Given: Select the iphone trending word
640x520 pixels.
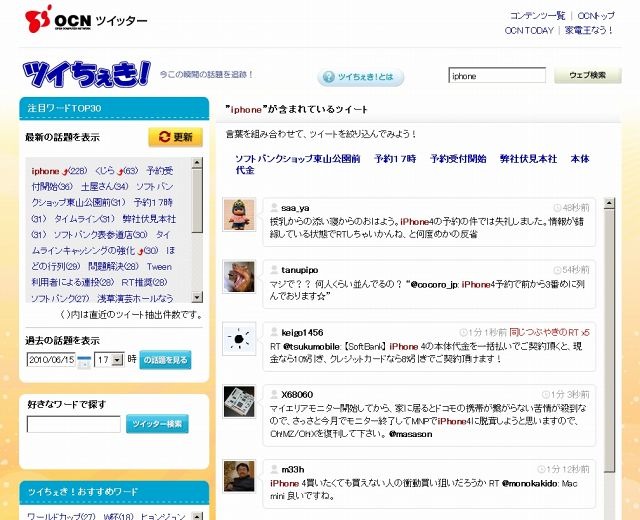Looking at the screenshot, I should pyautogui.click(x=45, y=171).
